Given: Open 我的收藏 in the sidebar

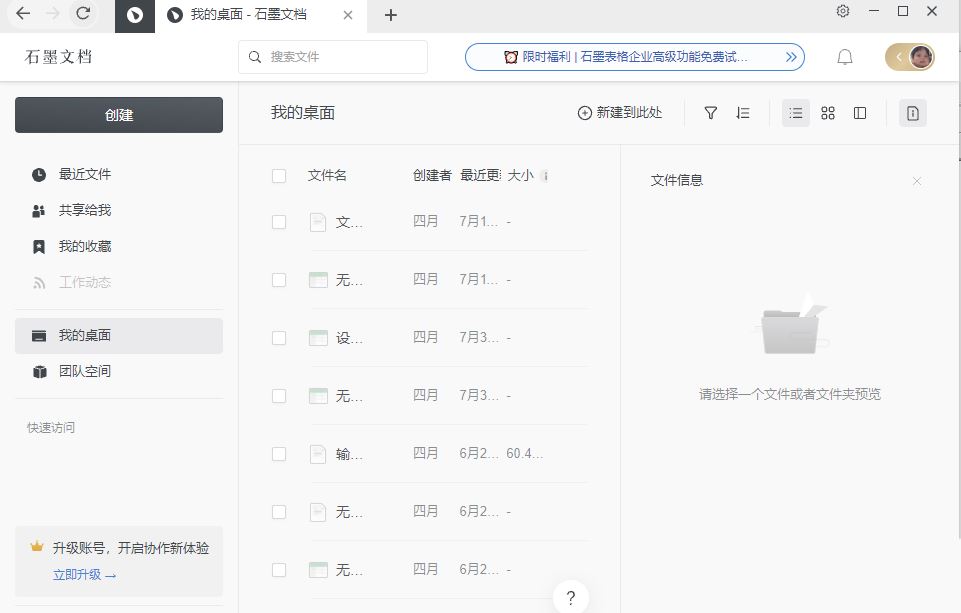Looking at the screenshot, I should 119,246.
